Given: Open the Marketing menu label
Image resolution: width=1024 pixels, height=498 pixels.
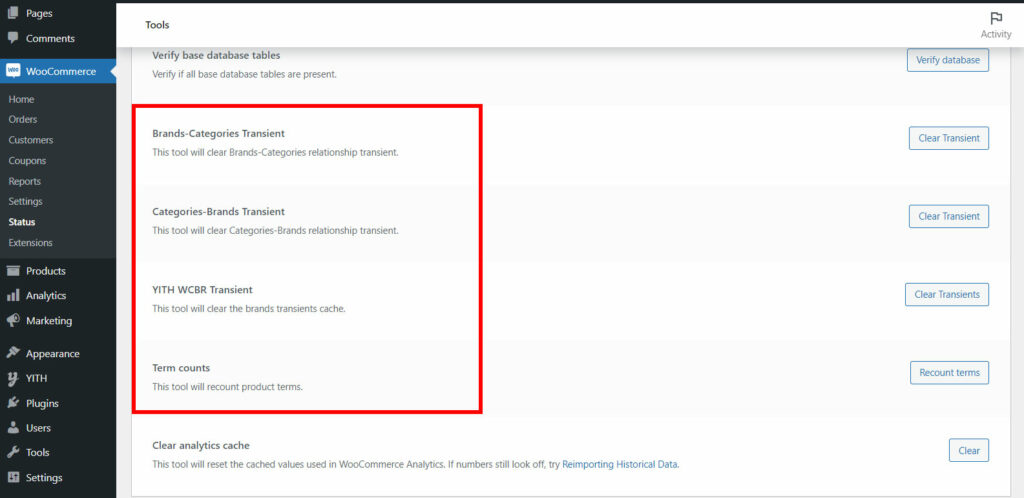Looking at the screenshot, I should [x=49, y=321].
